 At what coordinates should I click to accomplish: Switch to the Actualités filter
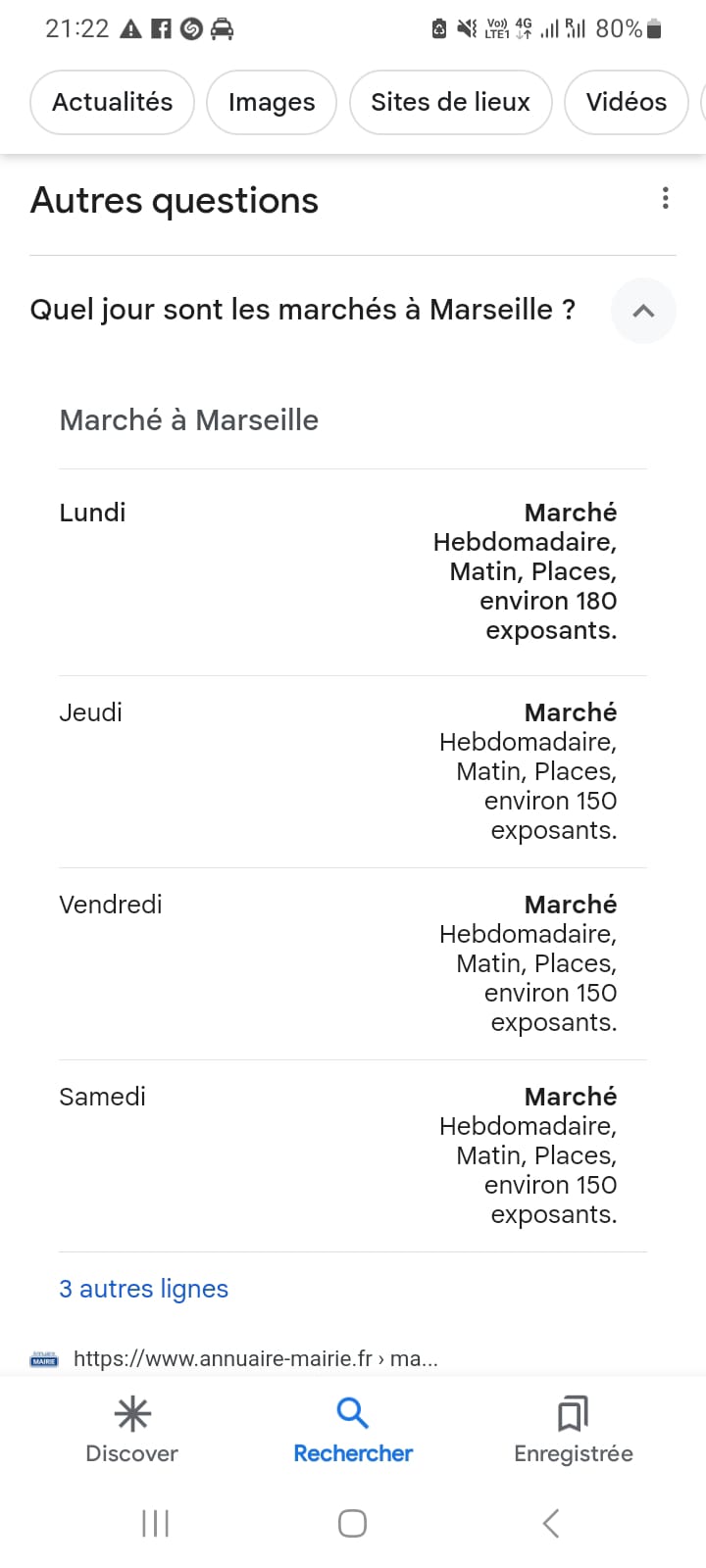(112, 102)
